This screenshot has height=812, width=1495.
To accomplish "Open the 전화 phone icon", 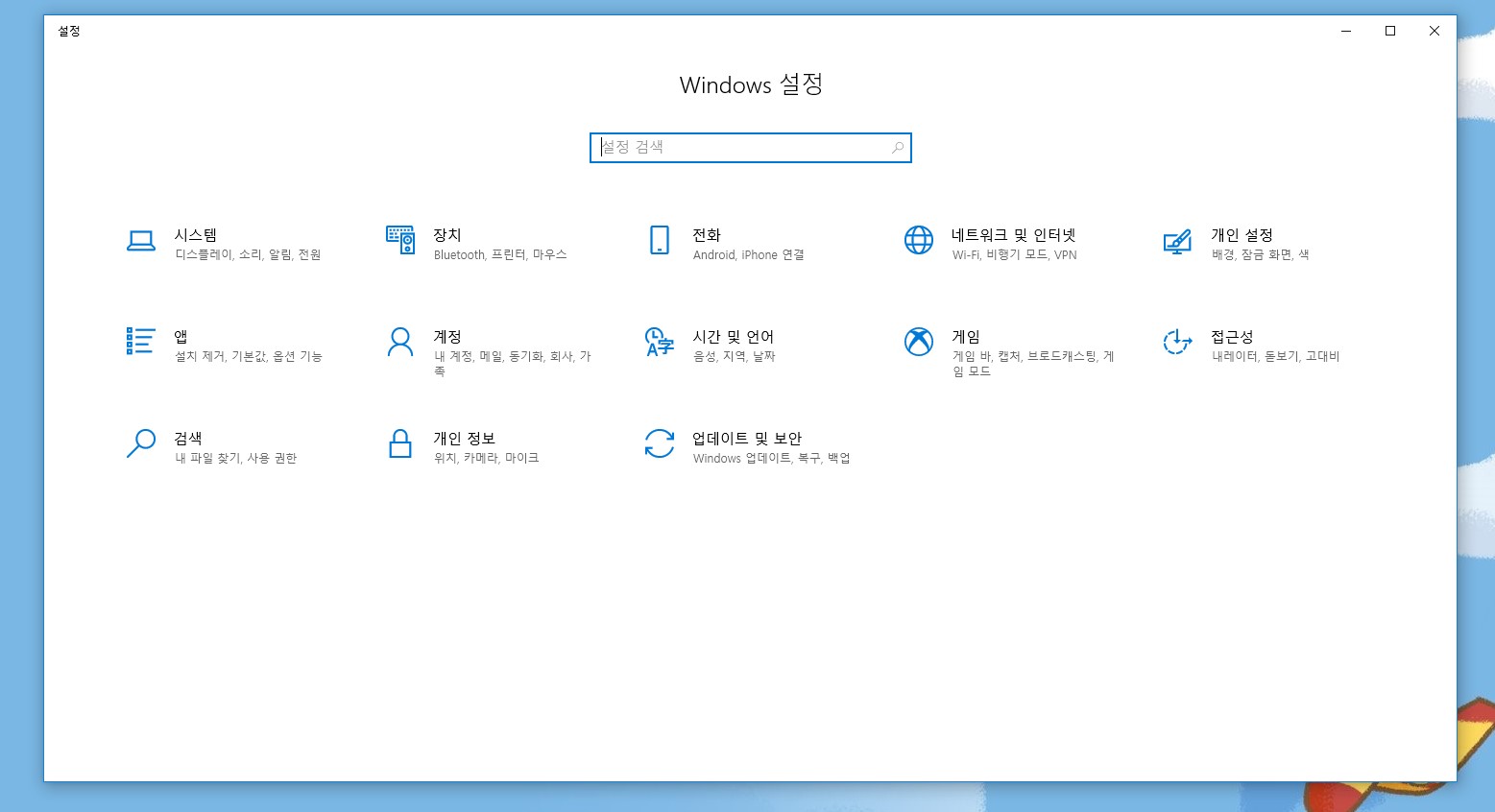I will coord(660,240).
